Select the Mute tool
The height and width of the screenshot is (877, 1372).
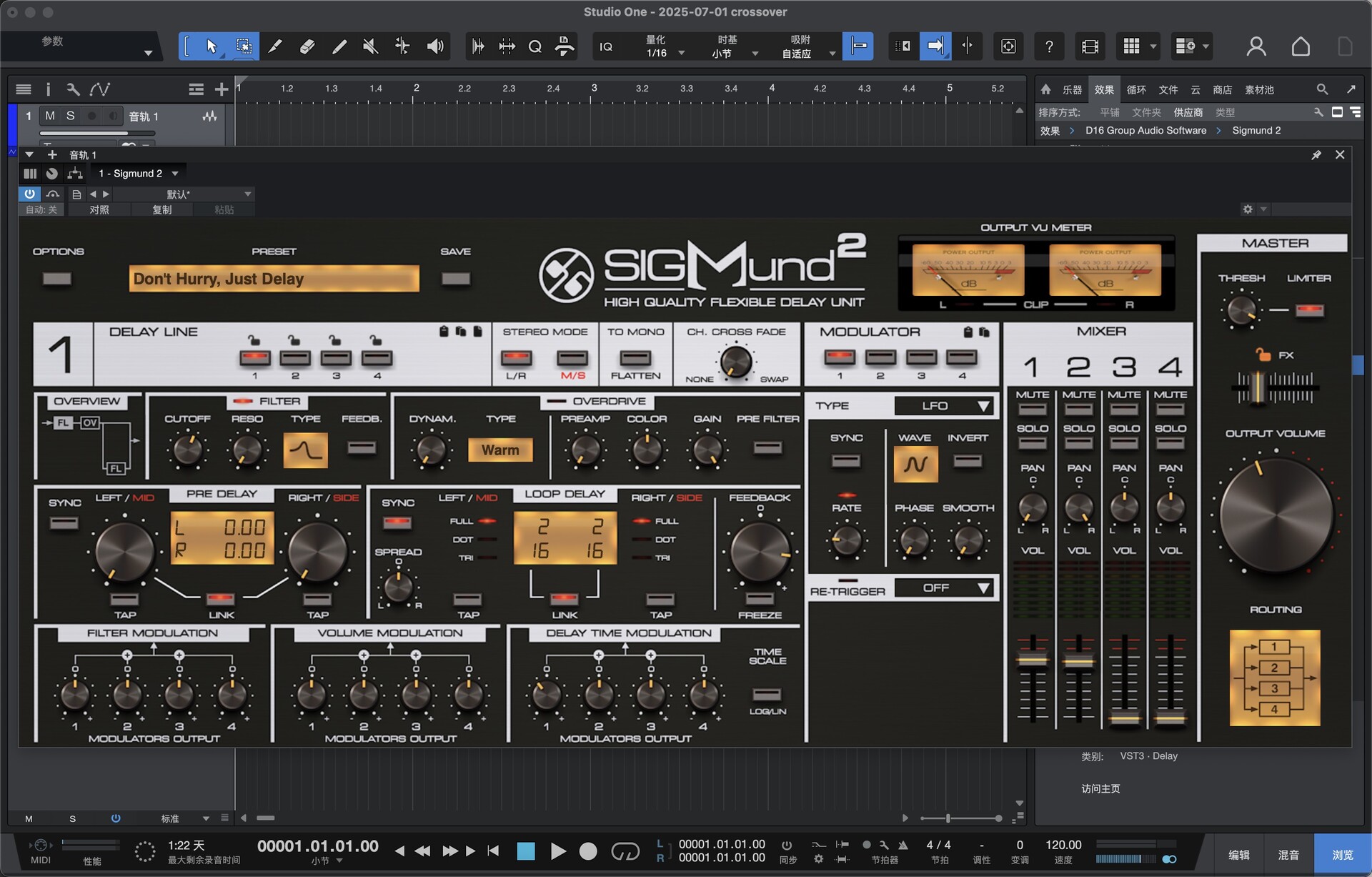point(370,46)
